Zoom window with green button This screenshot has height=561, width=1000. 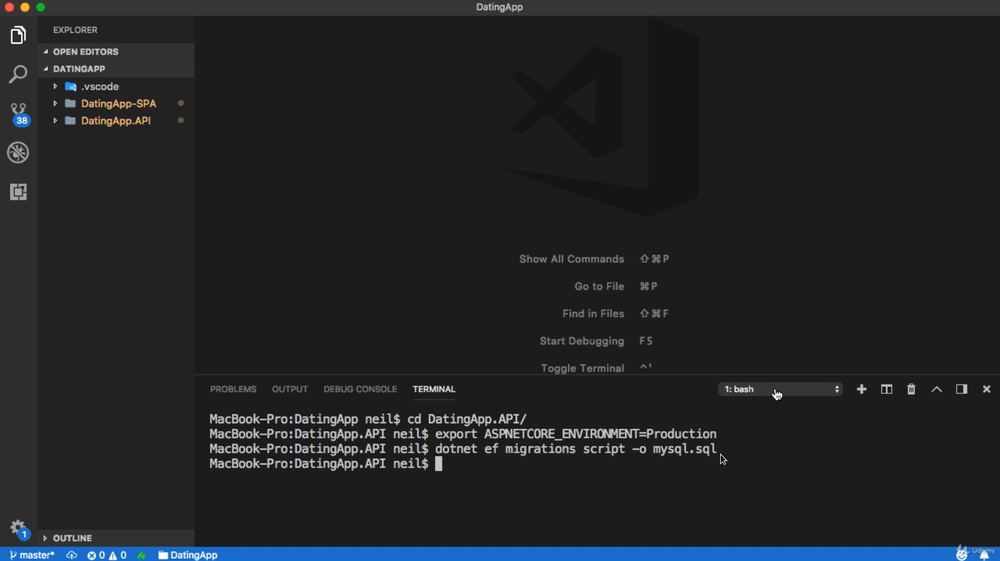41,7
